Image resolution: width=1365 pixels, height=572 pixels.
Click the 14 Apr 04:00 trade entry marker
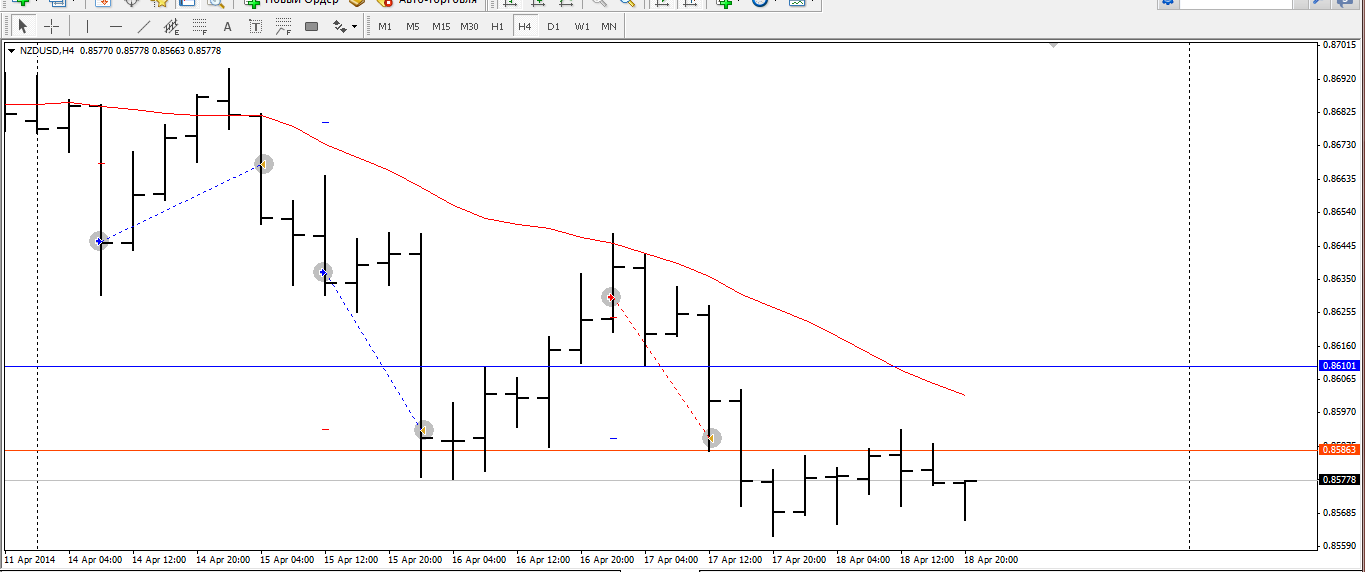[98, 241]
